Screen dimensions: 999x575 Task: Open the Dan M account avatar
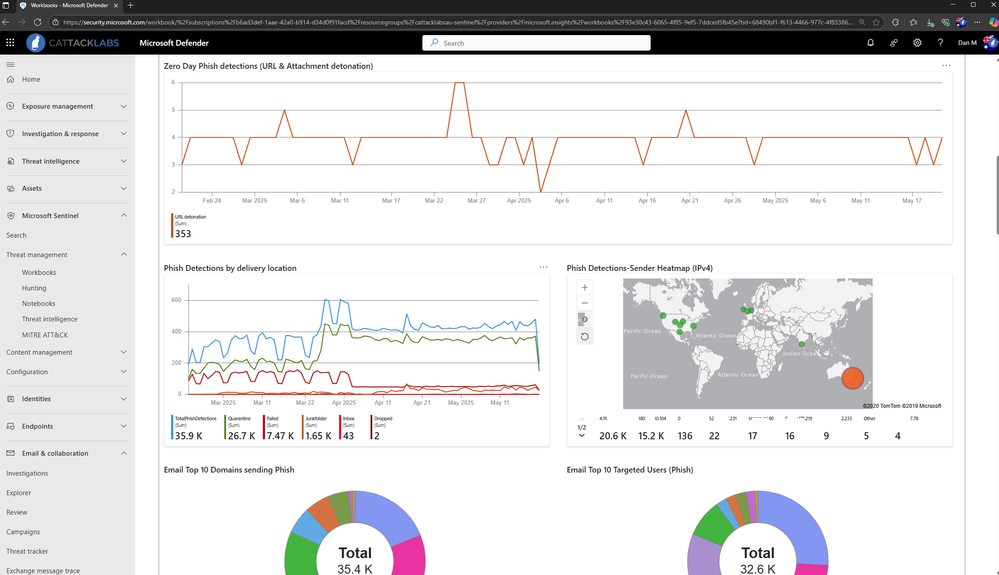tap(990, 43)
